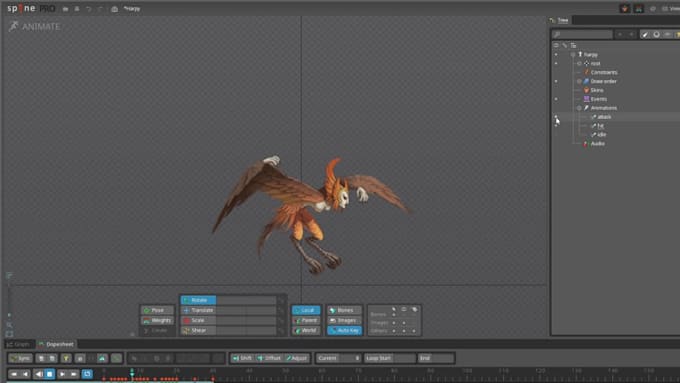680x383 pixels.
Task: Click the Offset keys button
Action: click(x=269, y=358)
